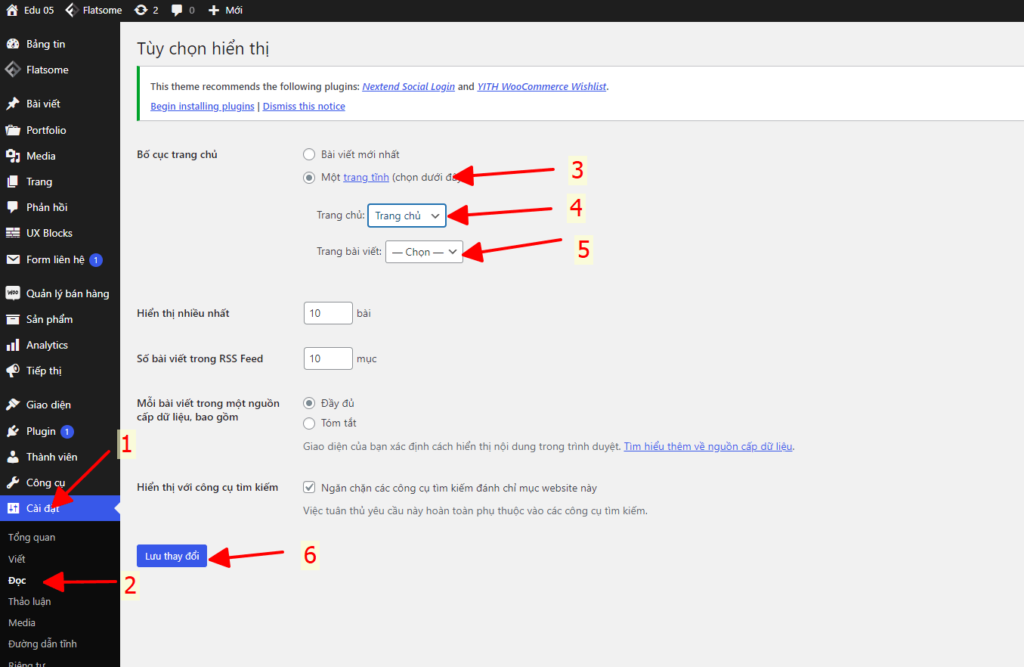Image resolution: width=1024 pixels, height=667 pixels.
Task: Expand the 'Trang bài viết' dropdown
Action: coord(424,252)
